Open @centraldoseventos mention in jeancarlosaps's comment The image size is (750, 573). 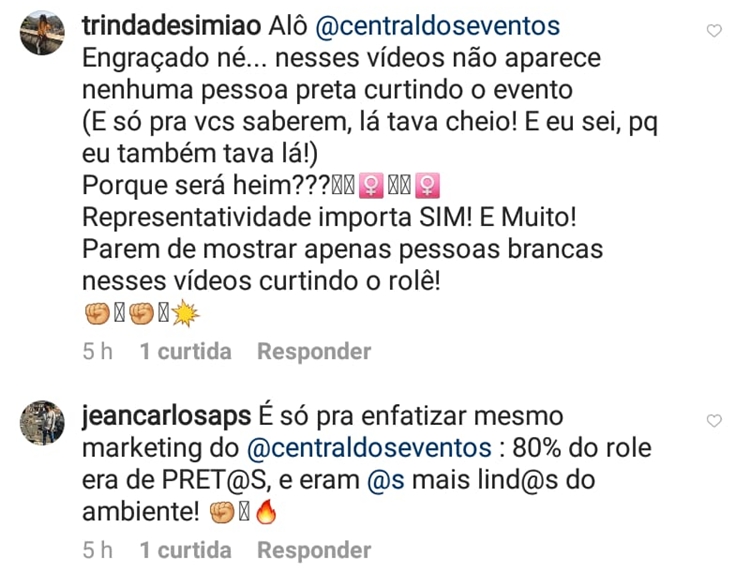click(x=369, y=448)
